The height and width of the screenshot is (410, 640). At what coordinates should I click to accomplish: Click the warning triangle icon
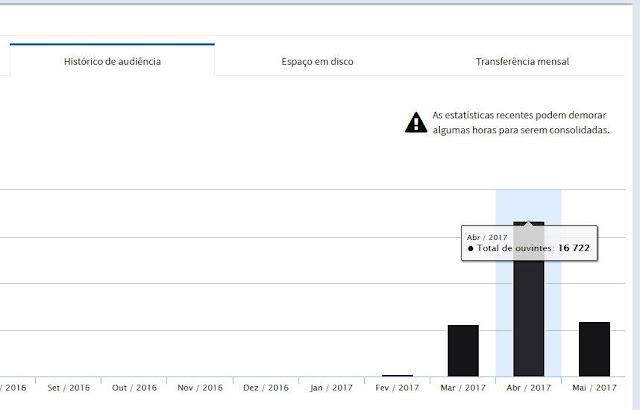(x=416, y=122)
